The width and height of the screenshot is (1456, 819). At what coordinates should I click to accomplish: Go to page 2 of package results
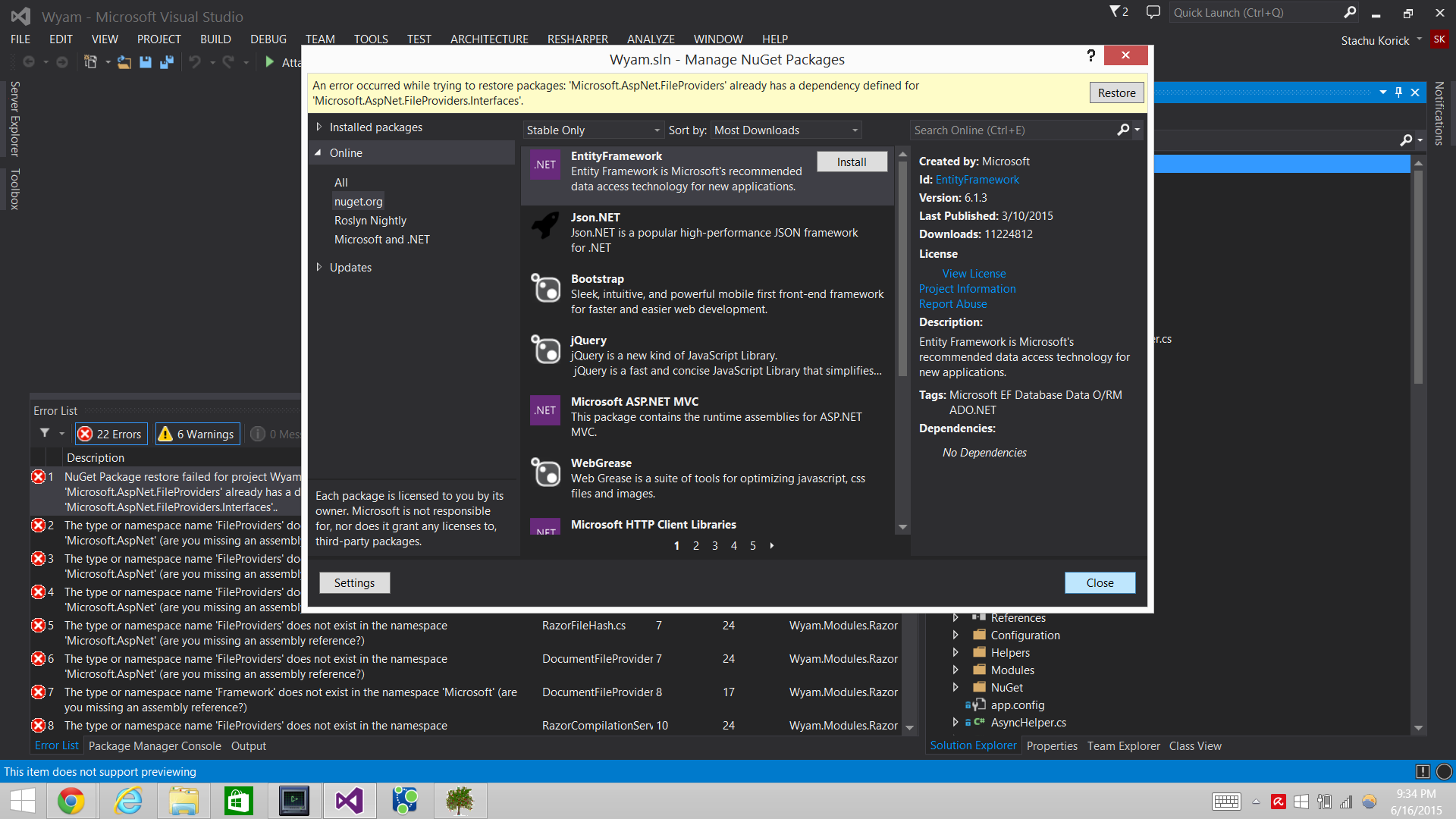click(695, 545)
